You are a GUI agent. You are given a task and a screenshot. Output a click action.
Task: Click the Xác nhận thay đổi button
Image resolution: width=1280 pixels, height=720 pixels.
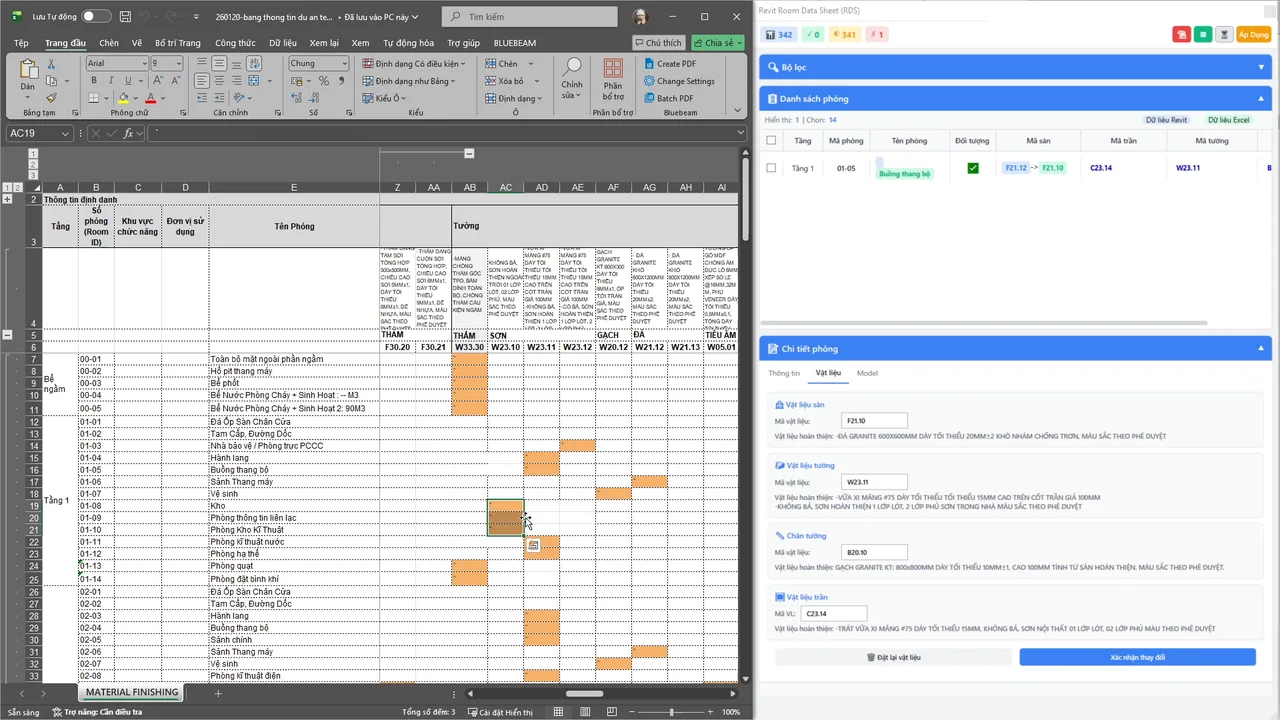pyautogui.click(x=1137, y=657)
